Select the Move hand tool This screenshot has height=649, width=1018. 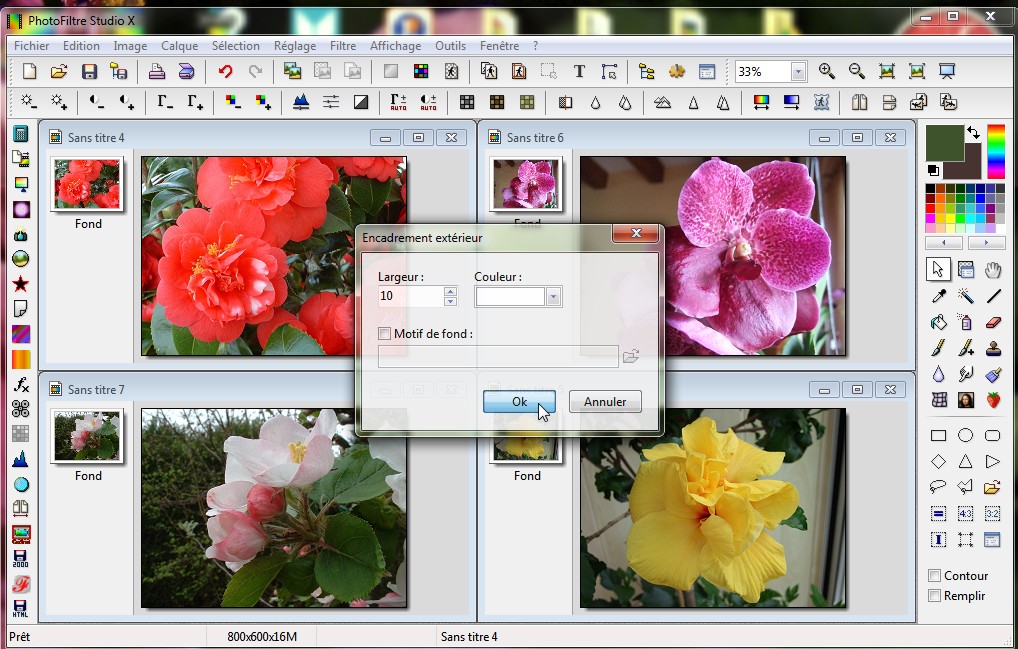point(993,269)
